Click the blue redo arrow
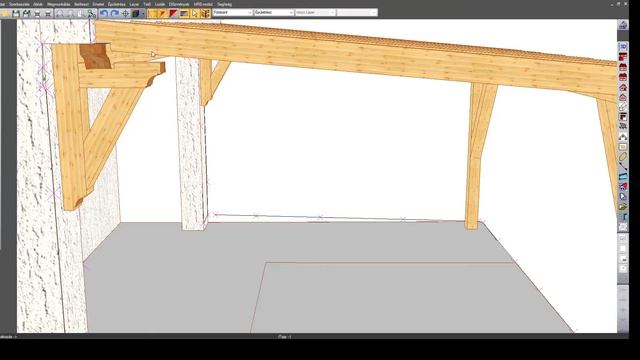The height and width of the screenshot is (360, 640). 115,13
